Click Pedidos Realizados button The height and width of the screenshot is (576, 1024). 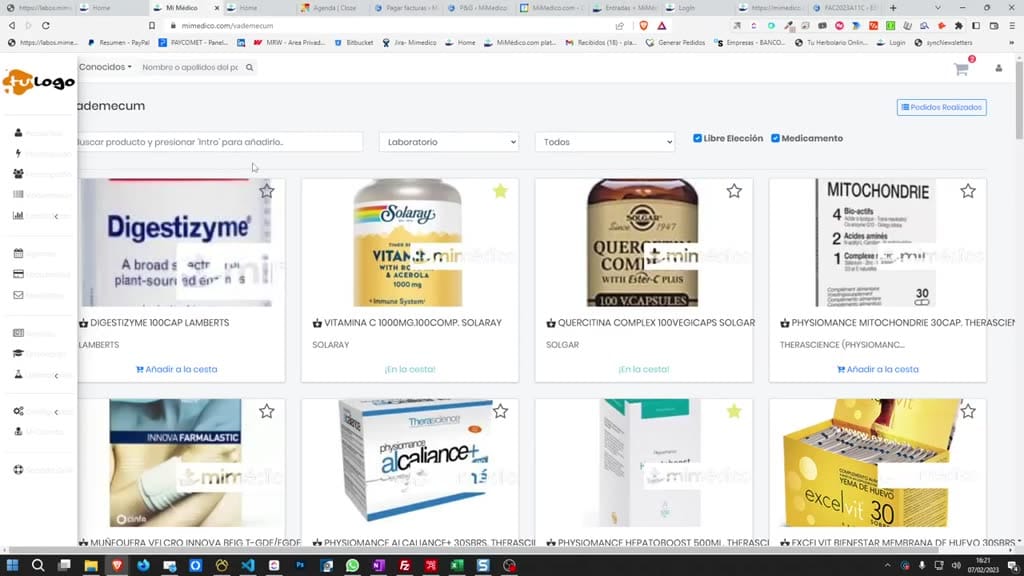pos(941,107)
